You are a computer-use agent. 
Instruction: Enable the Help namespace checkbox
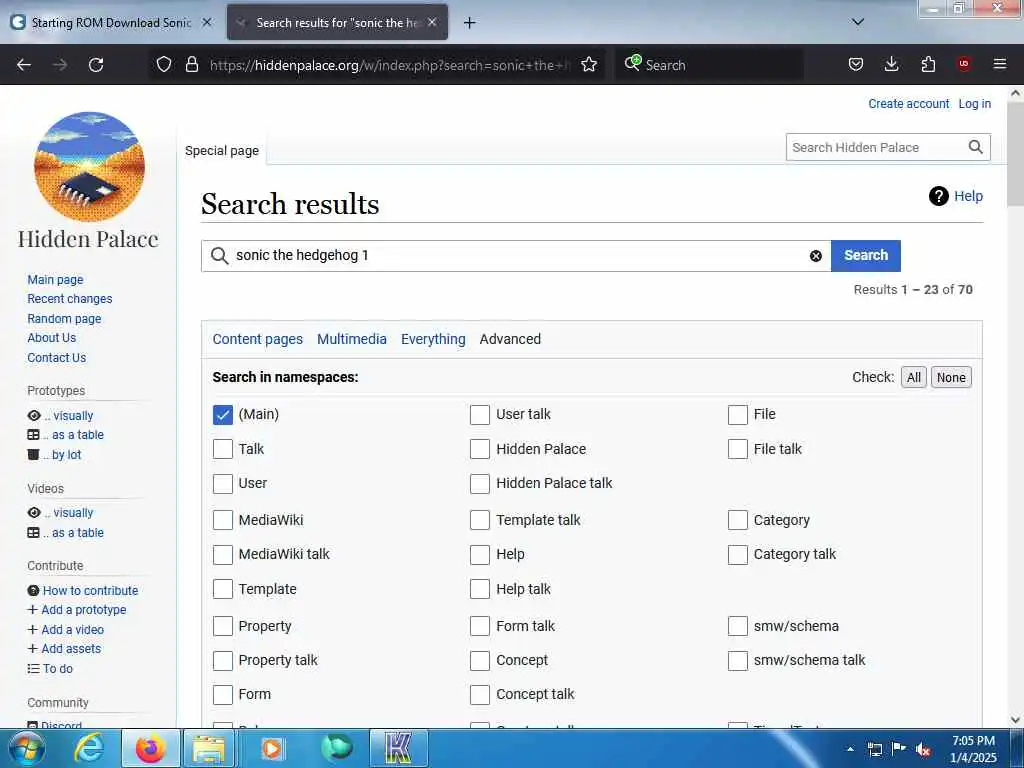[480, 554]
